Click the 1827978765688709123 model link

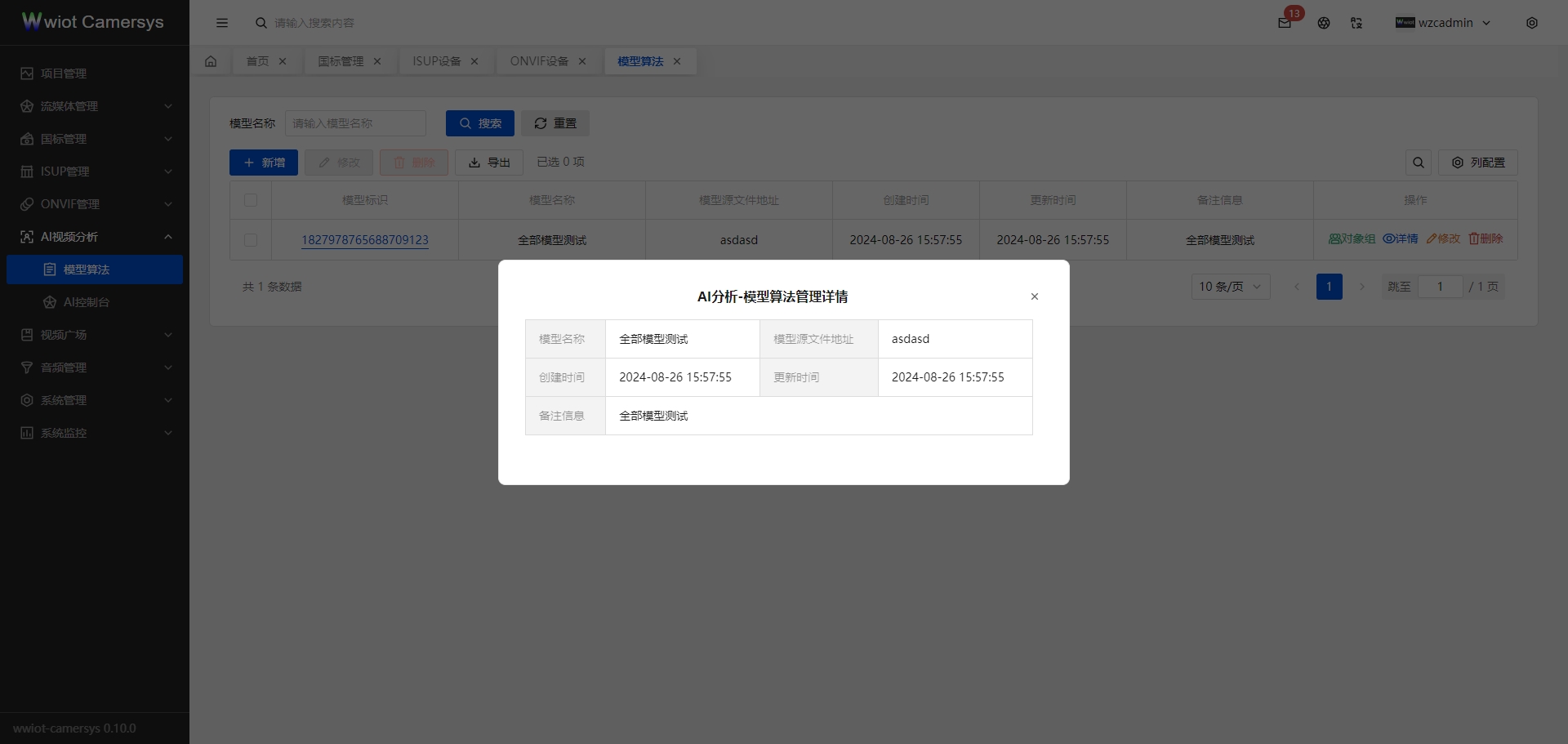click(x=365, y=240)
